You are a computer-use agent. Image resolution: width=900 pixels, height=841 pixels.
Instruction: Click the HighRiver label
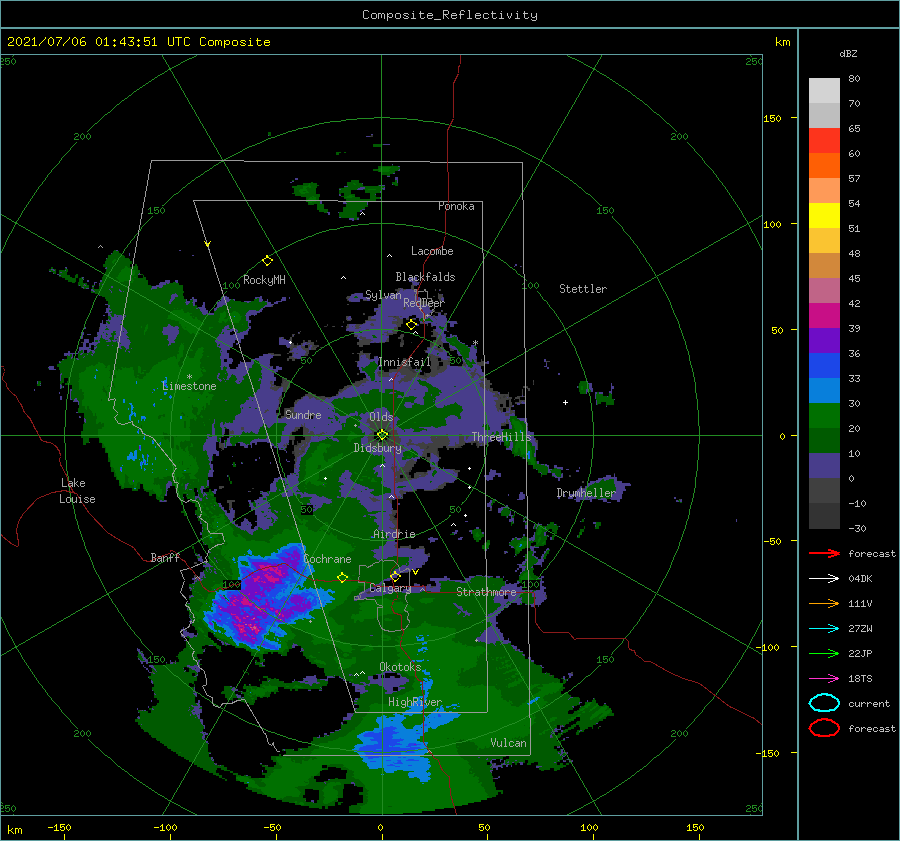click(x=414, y=702)
